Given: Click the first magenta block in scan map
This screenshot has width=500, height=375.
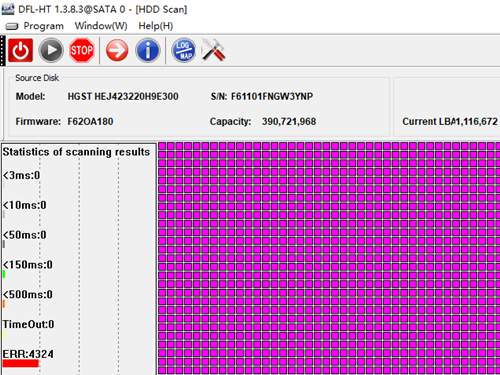Looking at the screenshot, I should [x=162, y=146].
